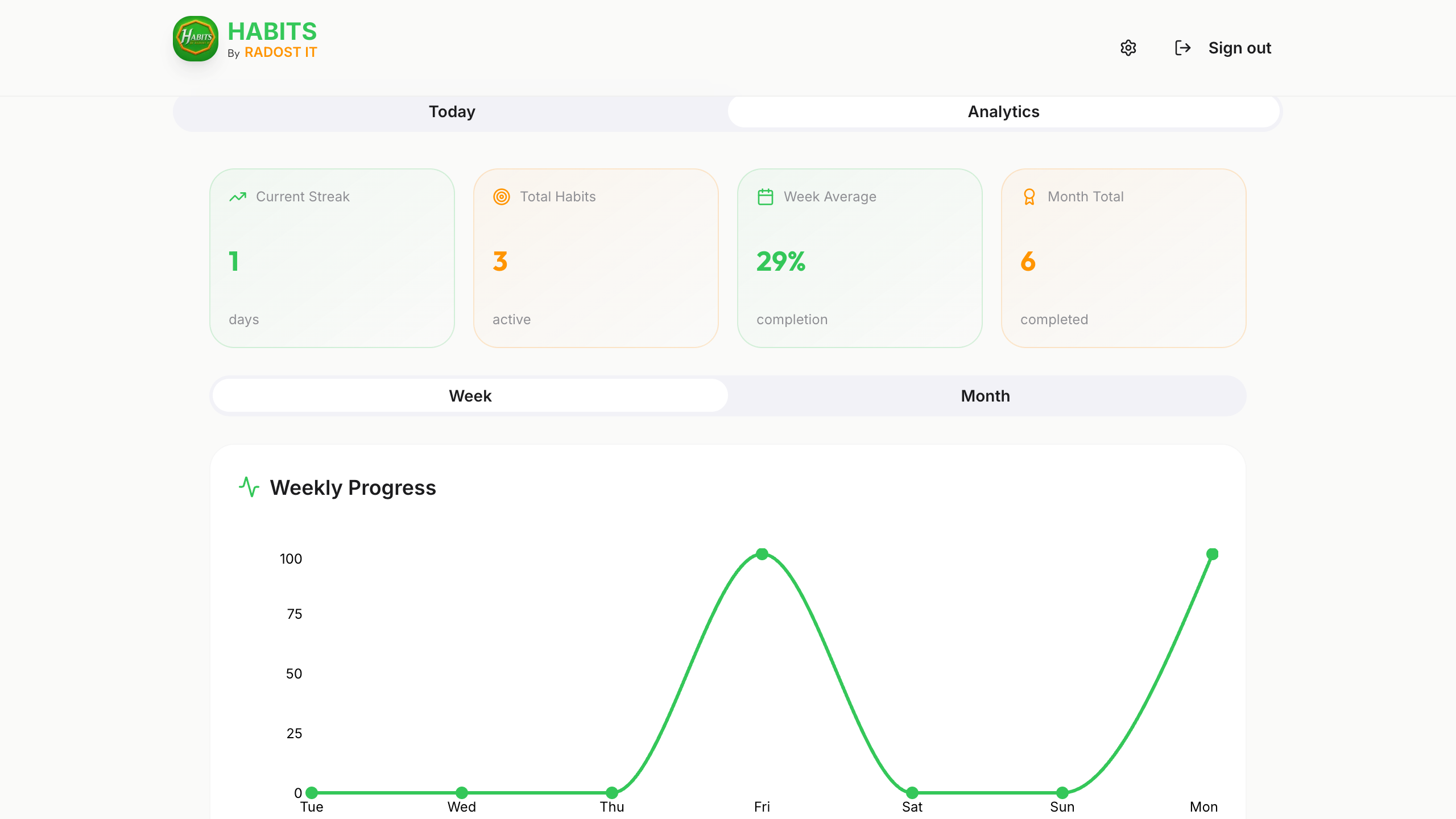Image resolution: width=1456 pixels, height=819 pixels.
Task: Open settings via the gear icon
Action: tap(1128, 48)
